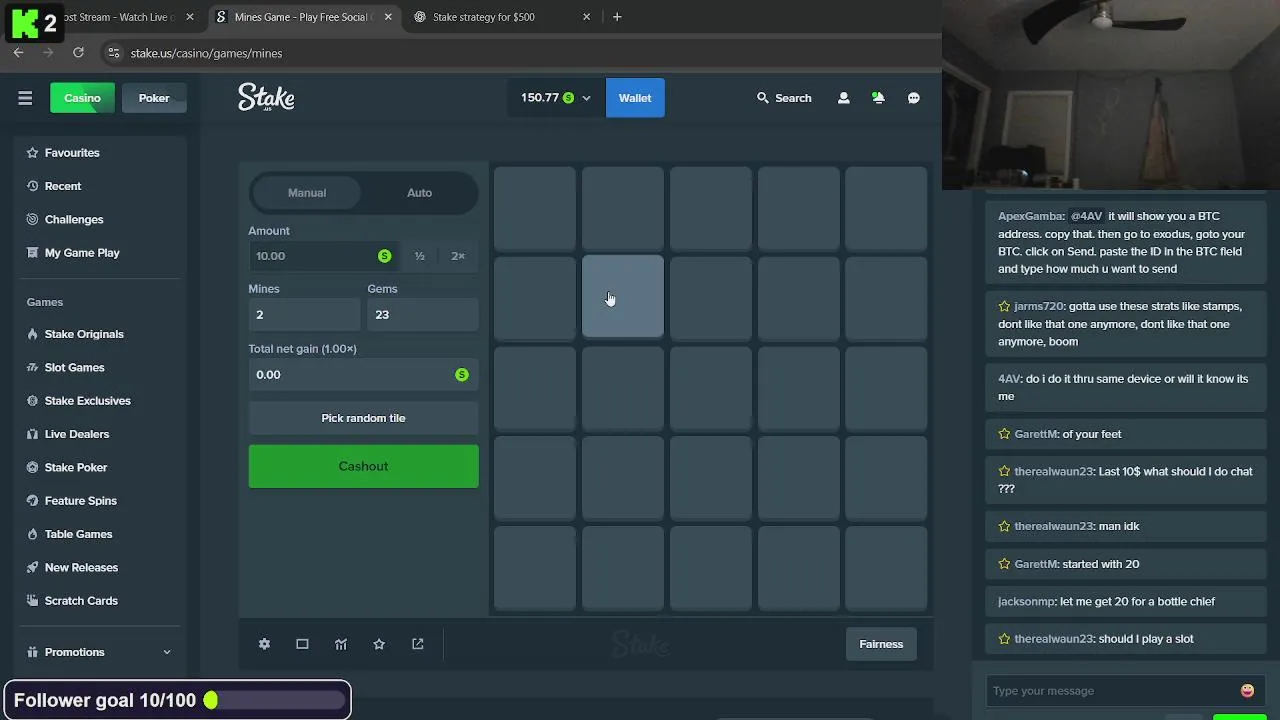The image size is (1280, 720).
Task: Click username jacksonmp in chat
Action: coord(1026,601)
